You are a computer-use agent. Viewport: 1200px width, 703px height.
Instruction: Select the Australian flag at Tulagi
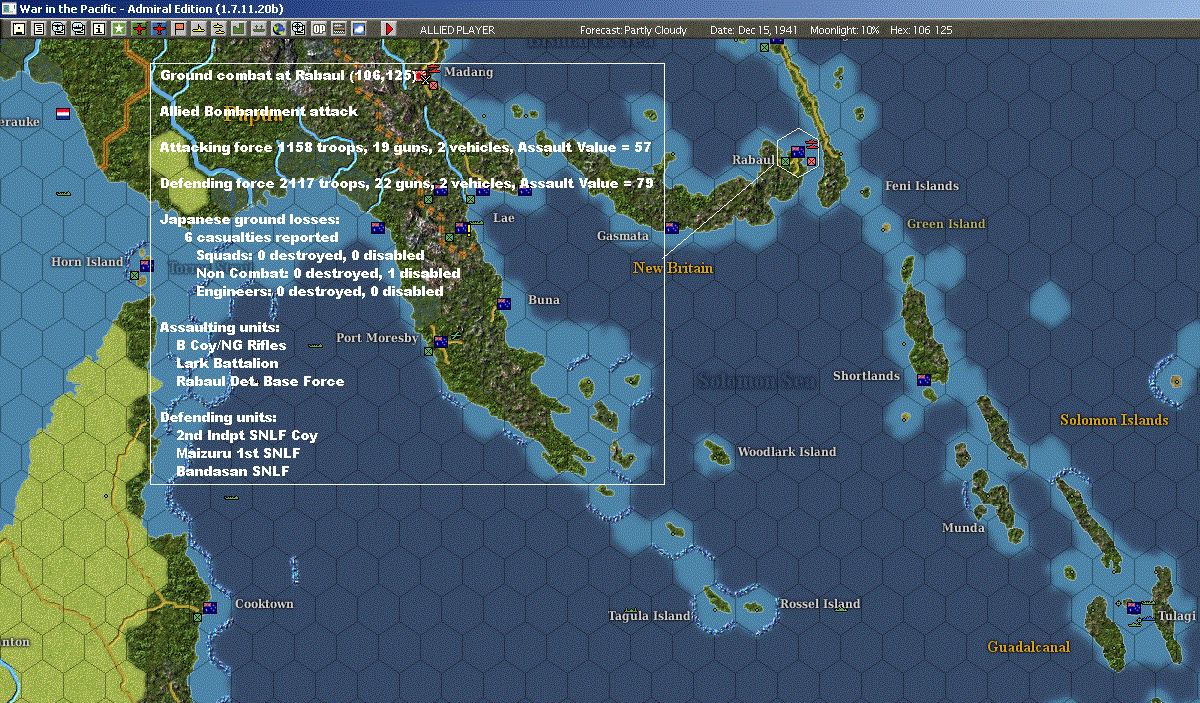point(1134,607)
